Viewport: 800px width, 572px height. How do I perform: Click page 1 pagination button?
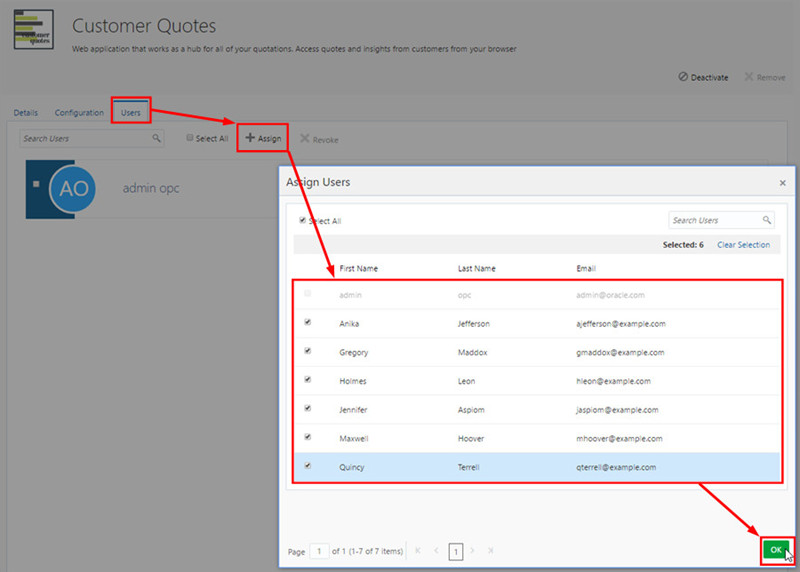point(456,551)
